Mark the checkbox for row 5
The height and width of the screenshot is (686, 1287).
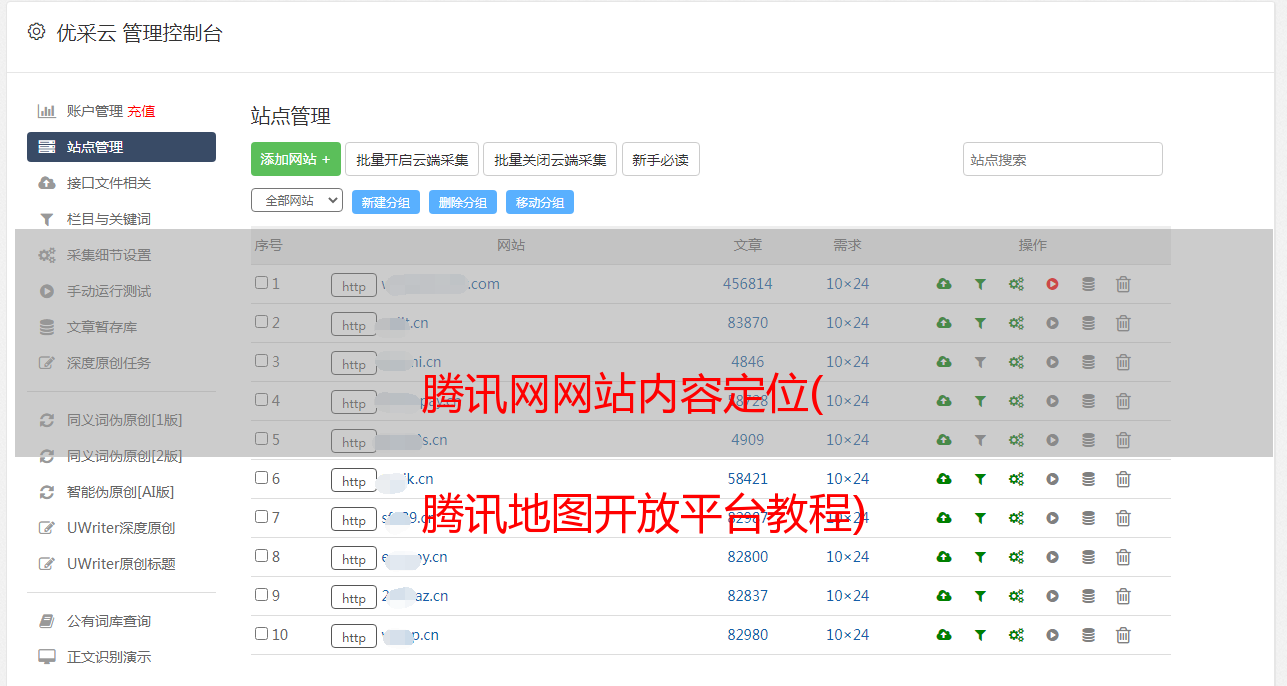pyautogui.click(x=262, y=439)
